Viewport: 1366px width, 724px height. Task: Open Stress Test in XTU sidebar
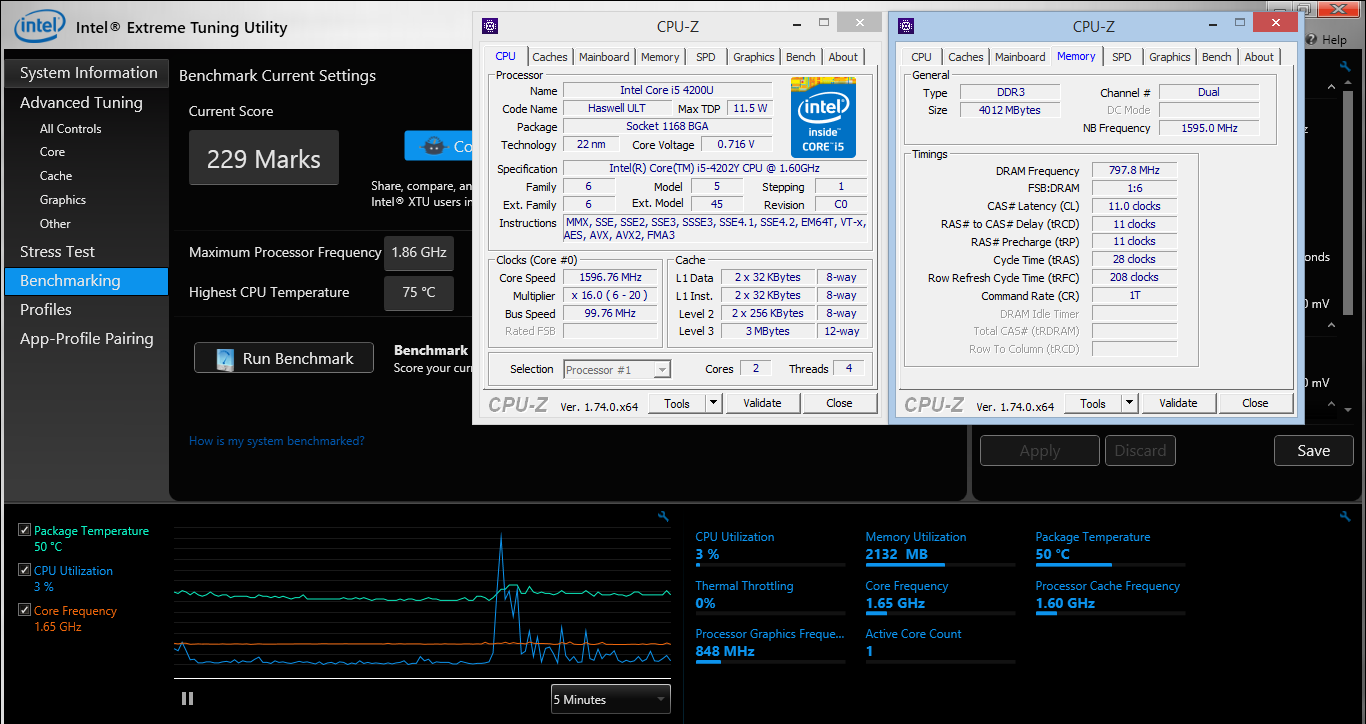[57, 252]
